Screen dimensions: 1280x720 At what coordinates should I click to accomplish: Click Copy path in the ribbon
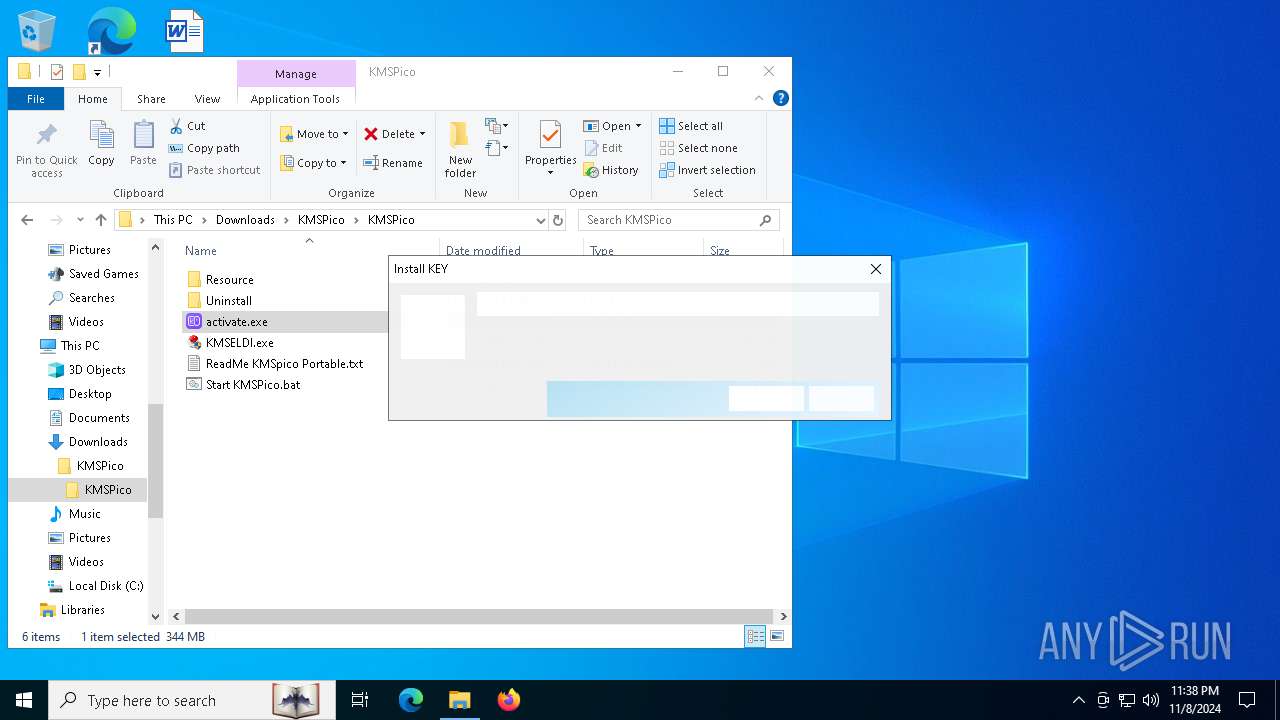click(x=204, y=148)
